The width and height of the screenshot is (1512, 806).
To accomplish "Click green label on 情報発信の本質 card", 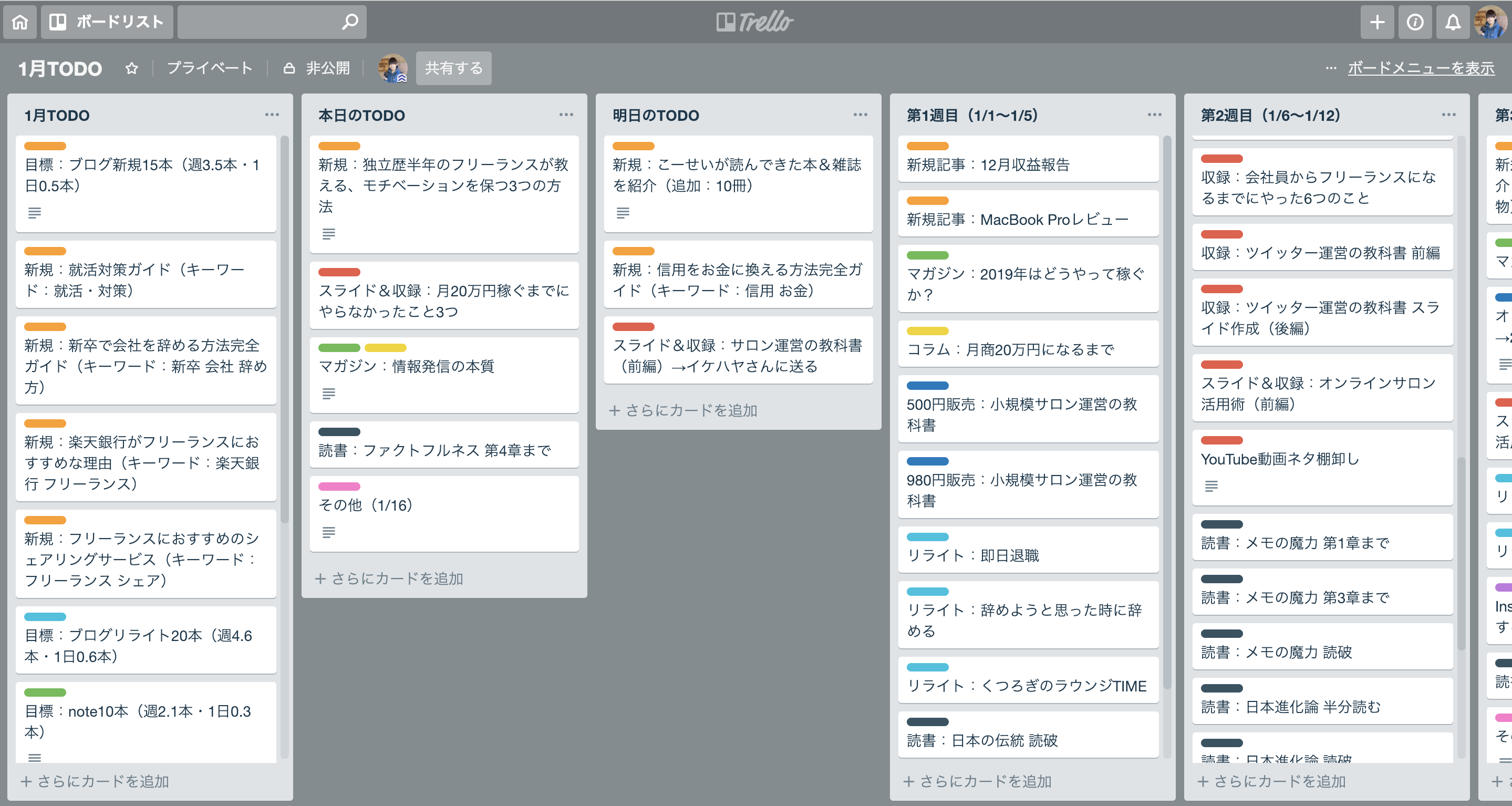I will click(x=339, y=347).
